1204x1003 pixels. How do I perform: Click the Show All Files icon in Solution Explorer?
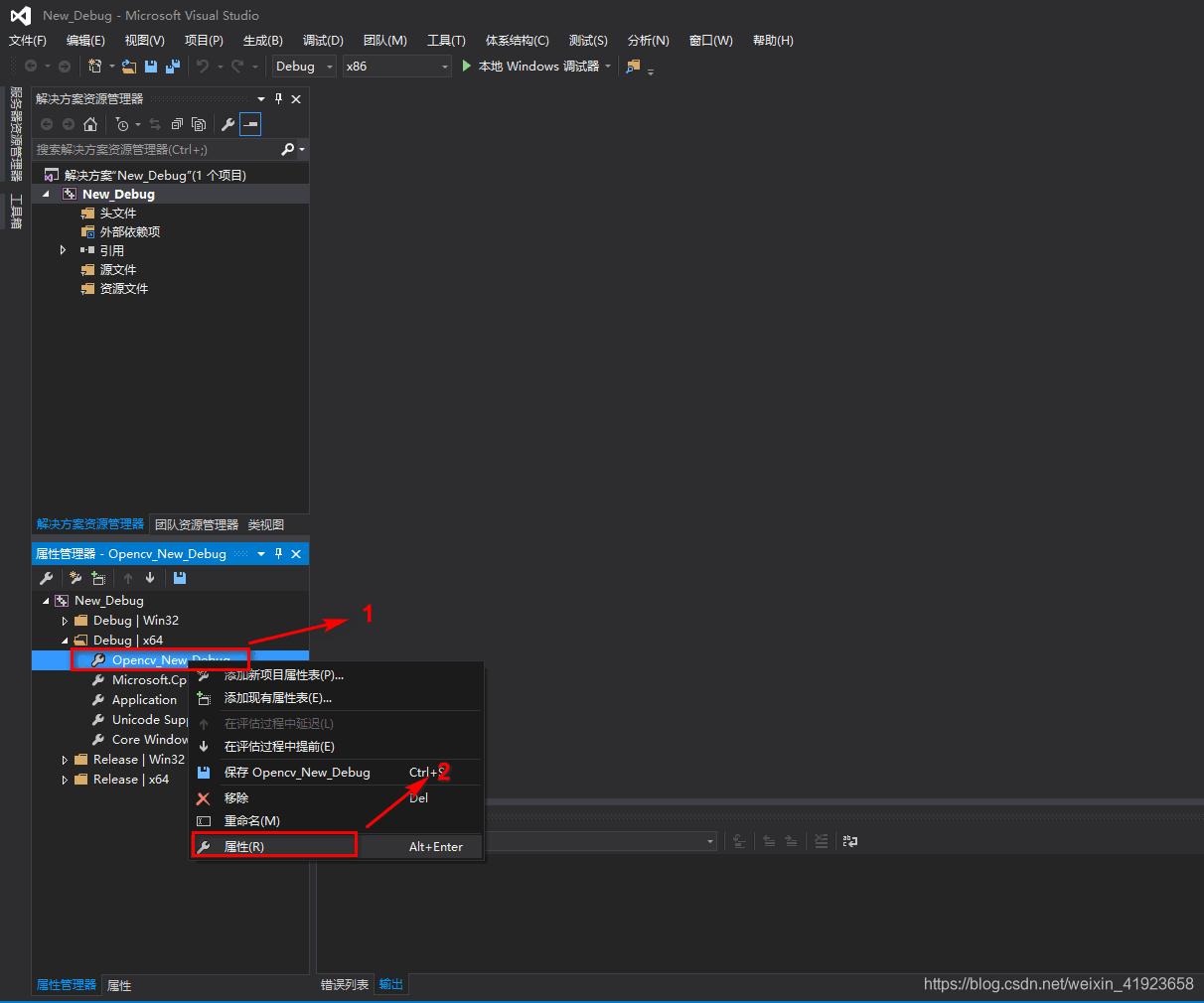click(199, 124)
